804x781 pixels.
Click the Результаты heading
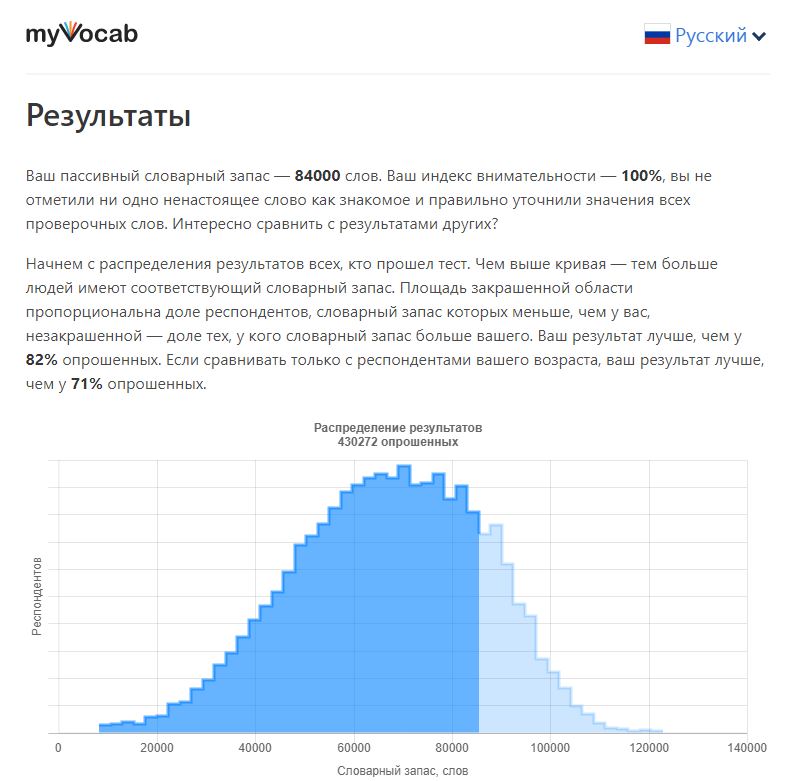click(x=108, y=115)
